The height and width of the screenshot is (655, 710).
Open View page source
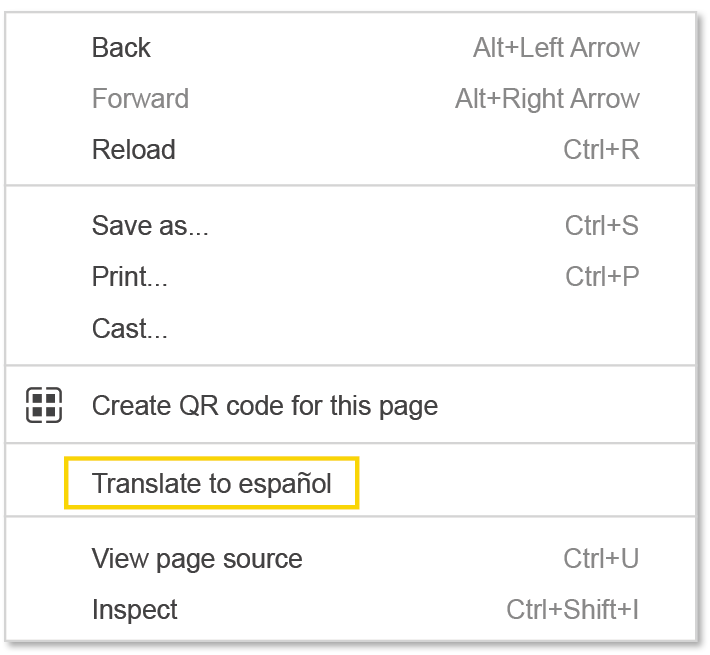coord(197,559)
